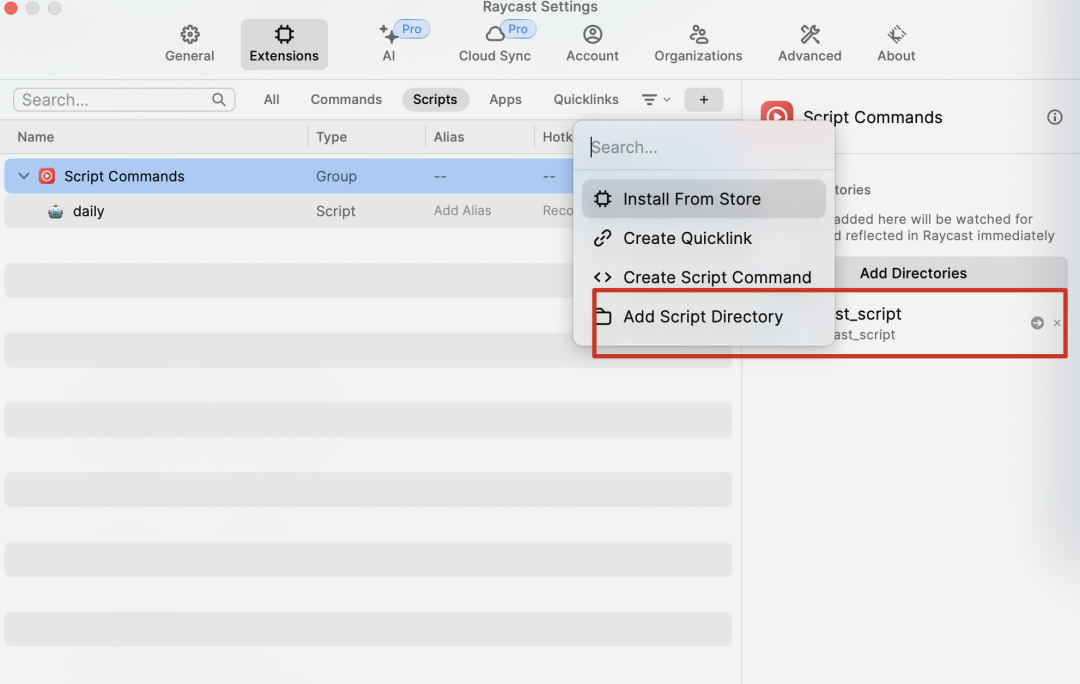Select the Extensions tab
The height and width of the screenshot is (684, 1080).
pyautogui.click(x=284, y=44)
